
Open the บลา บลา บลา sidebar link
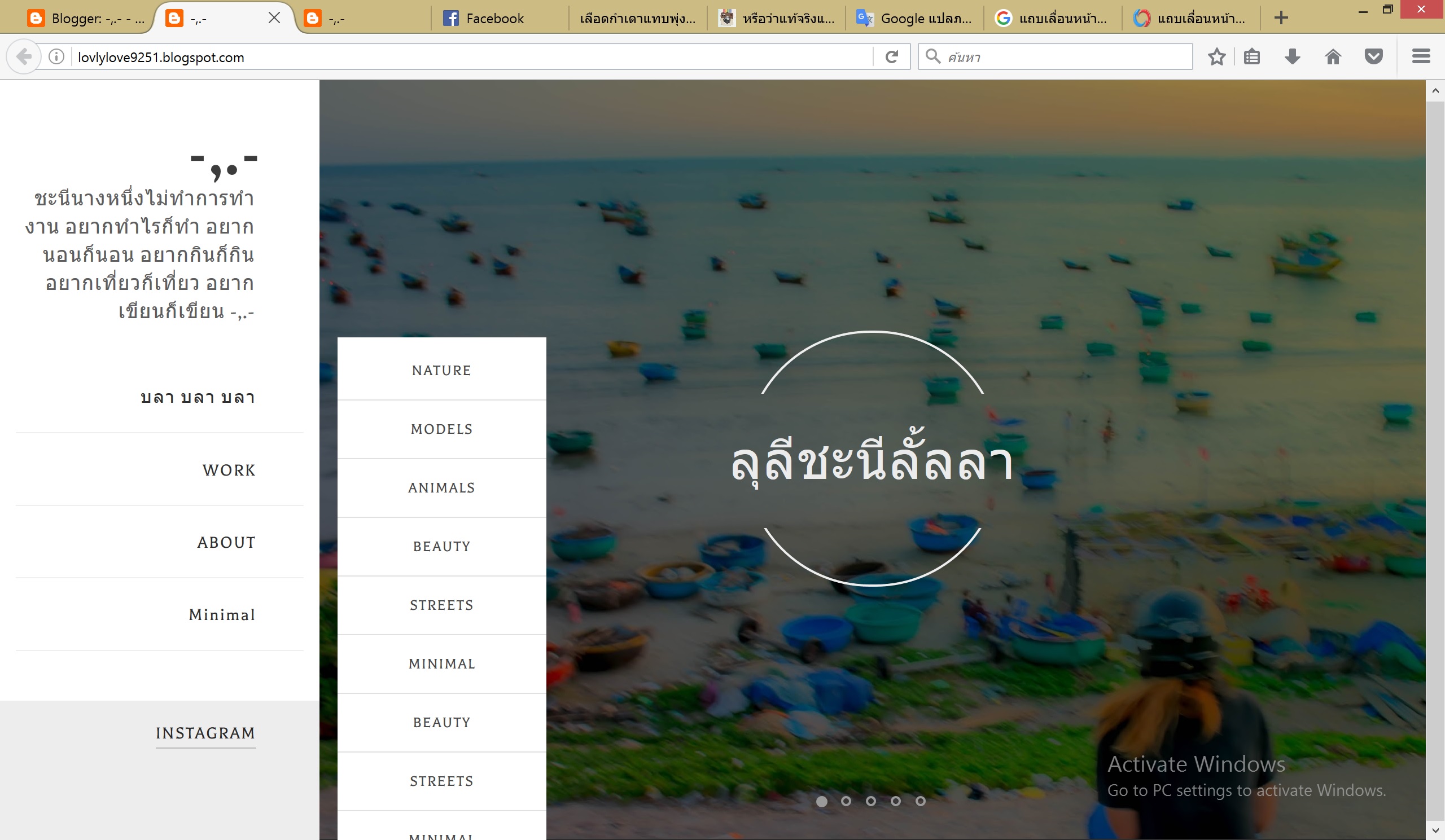[x=197, y=397]
